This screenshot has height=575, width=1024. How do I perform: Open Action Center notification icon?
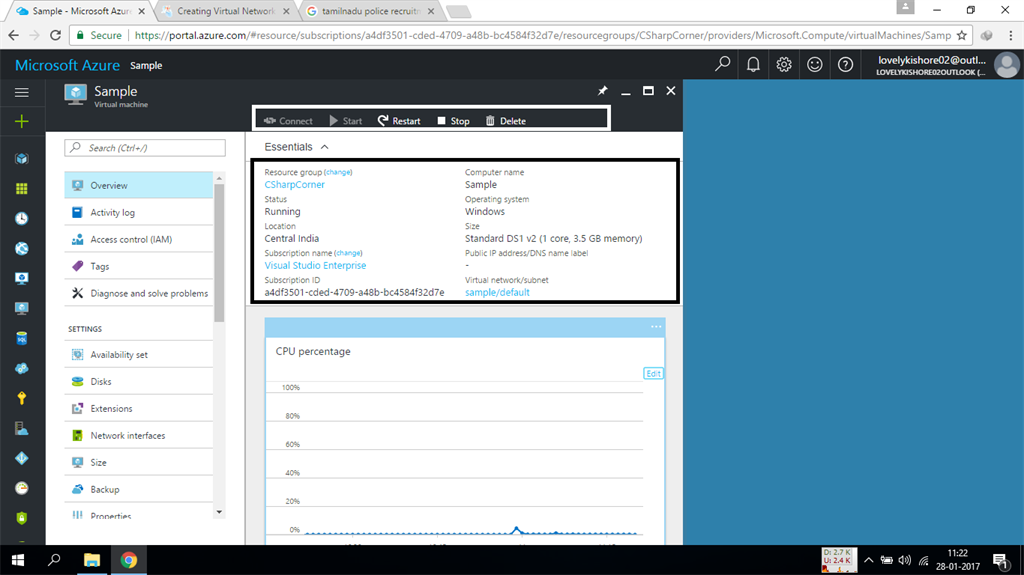point(1000,560)
